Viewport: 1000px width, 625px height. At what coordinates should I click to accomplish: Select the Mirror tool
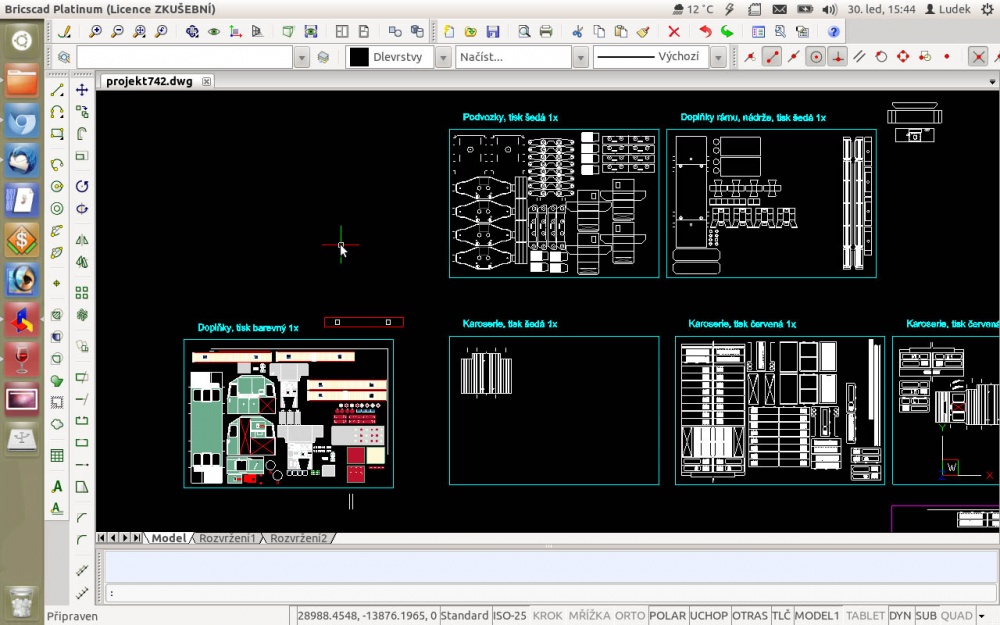click(82, 240)
